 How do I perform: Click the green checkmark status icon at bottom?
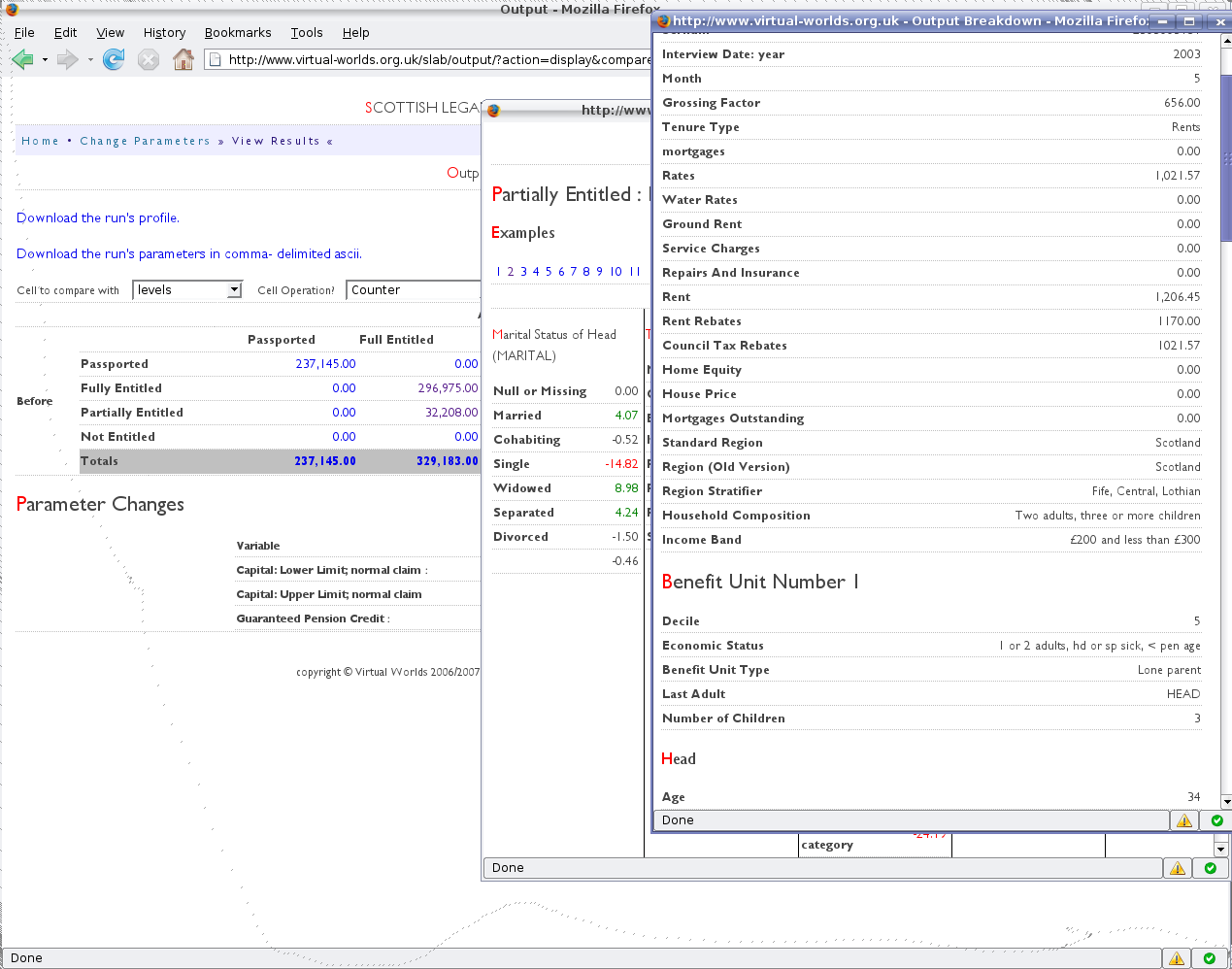[x=1211, y=957]
